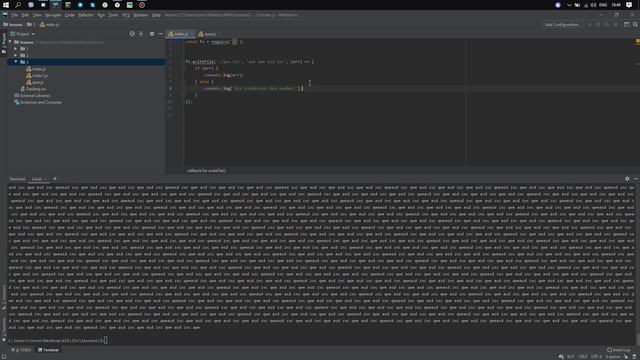This screenshot has width=640, height=360.
Task: Open the Window menu
Action: click(141, 15)
